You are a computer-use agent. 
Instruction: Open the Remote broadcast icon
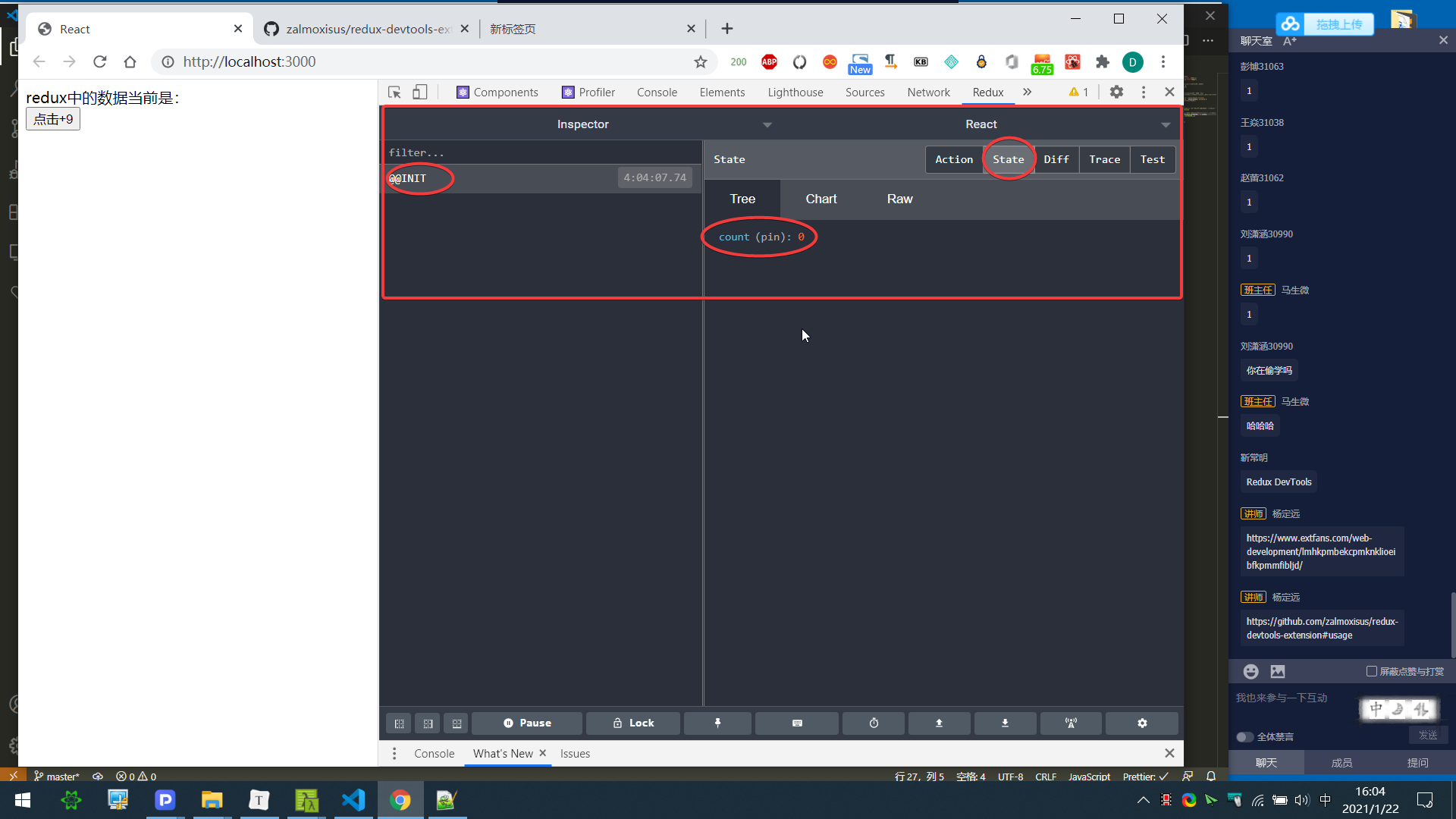tap(1071, 723)
